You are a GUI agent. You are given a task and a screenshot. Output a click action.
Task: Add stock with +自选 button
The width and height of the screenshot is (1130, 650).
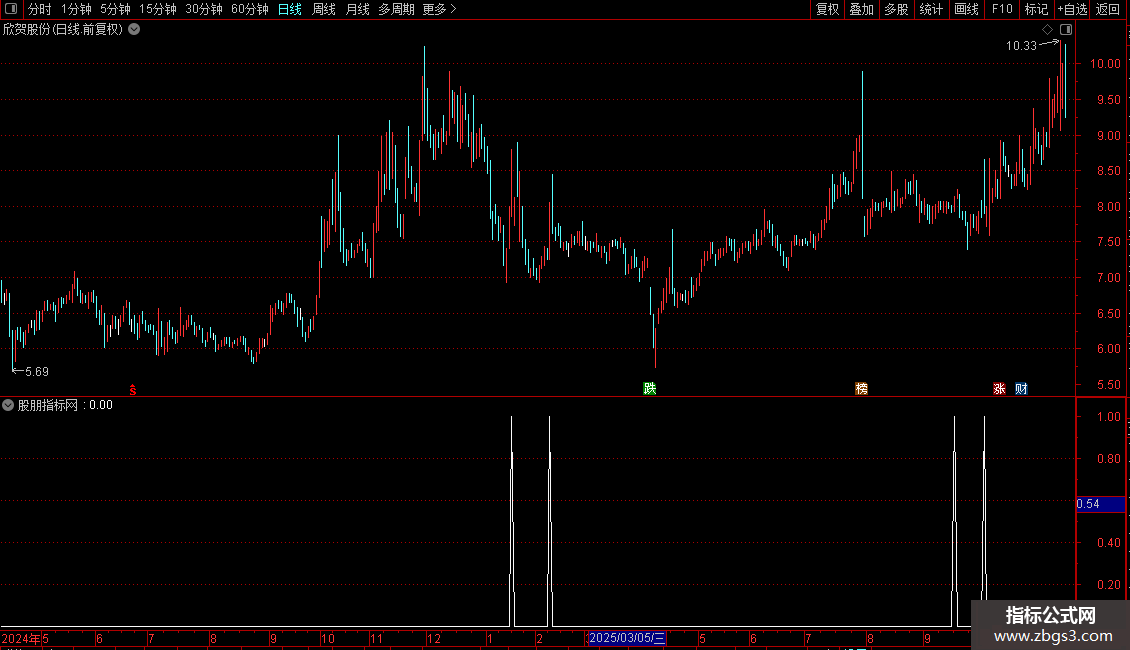1072,9
